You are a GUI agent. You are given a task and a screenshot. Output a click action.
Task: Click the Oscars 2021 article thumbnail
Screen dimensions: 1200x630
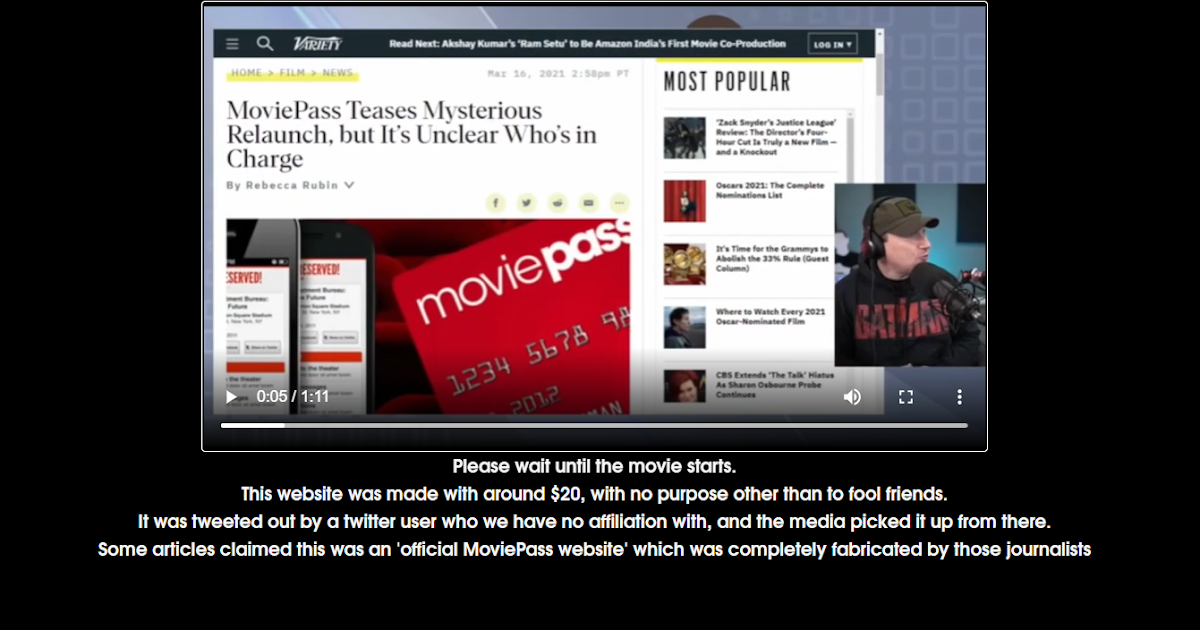tap(685, 201)
